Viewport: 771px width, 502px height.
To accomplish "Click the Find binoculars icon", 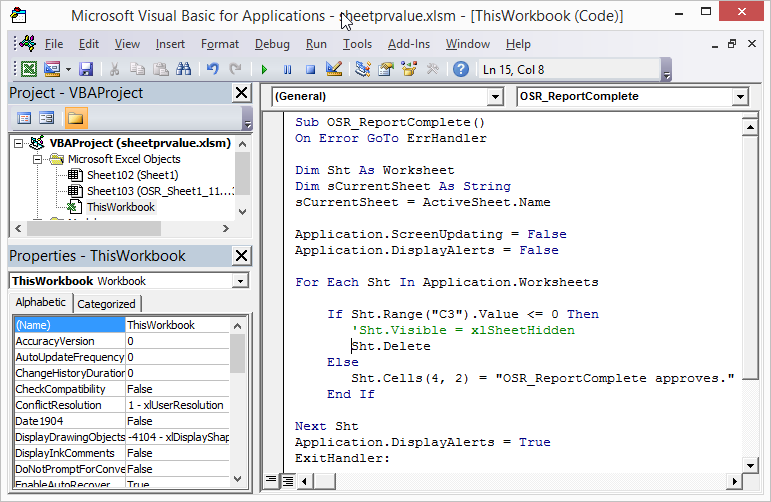I will [183, 69].
